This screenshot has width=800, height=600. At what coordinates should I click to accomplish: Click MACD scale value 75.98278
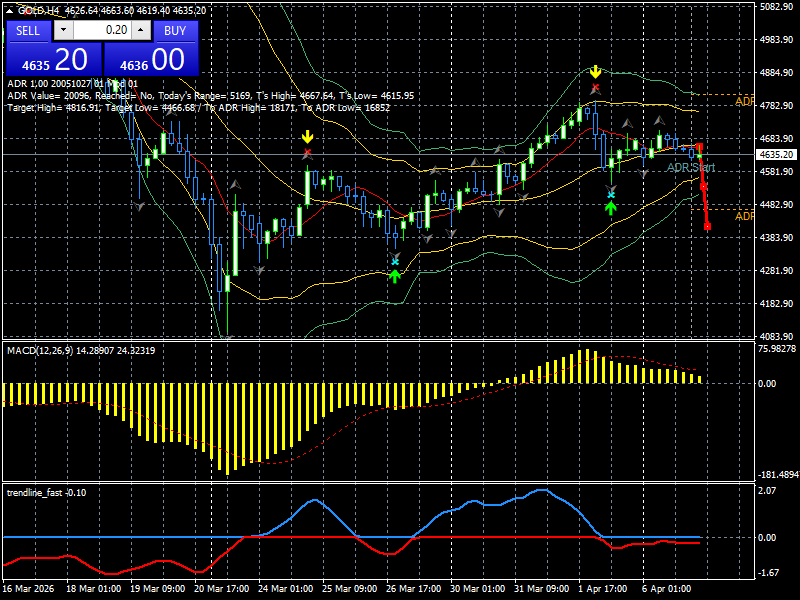[777, 349]
